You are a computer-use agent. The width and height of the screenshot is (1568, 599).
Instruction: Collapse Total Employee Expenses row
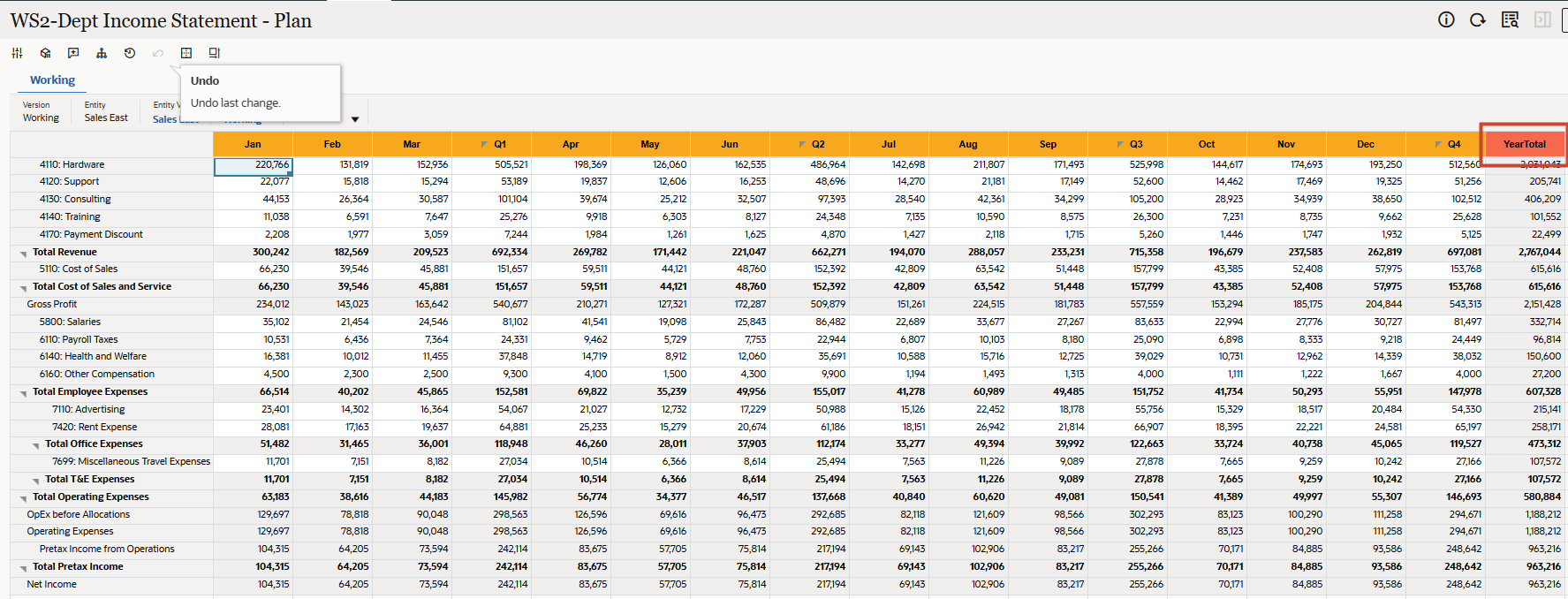click(x=23, y=393)
